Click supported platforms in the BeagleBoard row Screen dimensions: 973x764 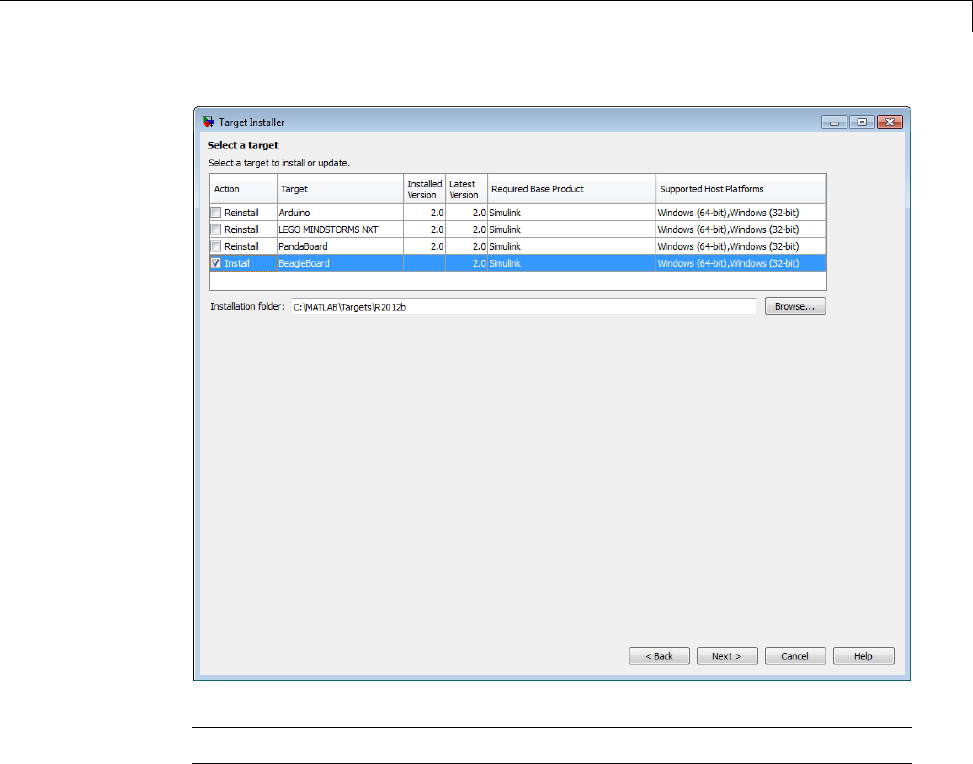(728, 263)
